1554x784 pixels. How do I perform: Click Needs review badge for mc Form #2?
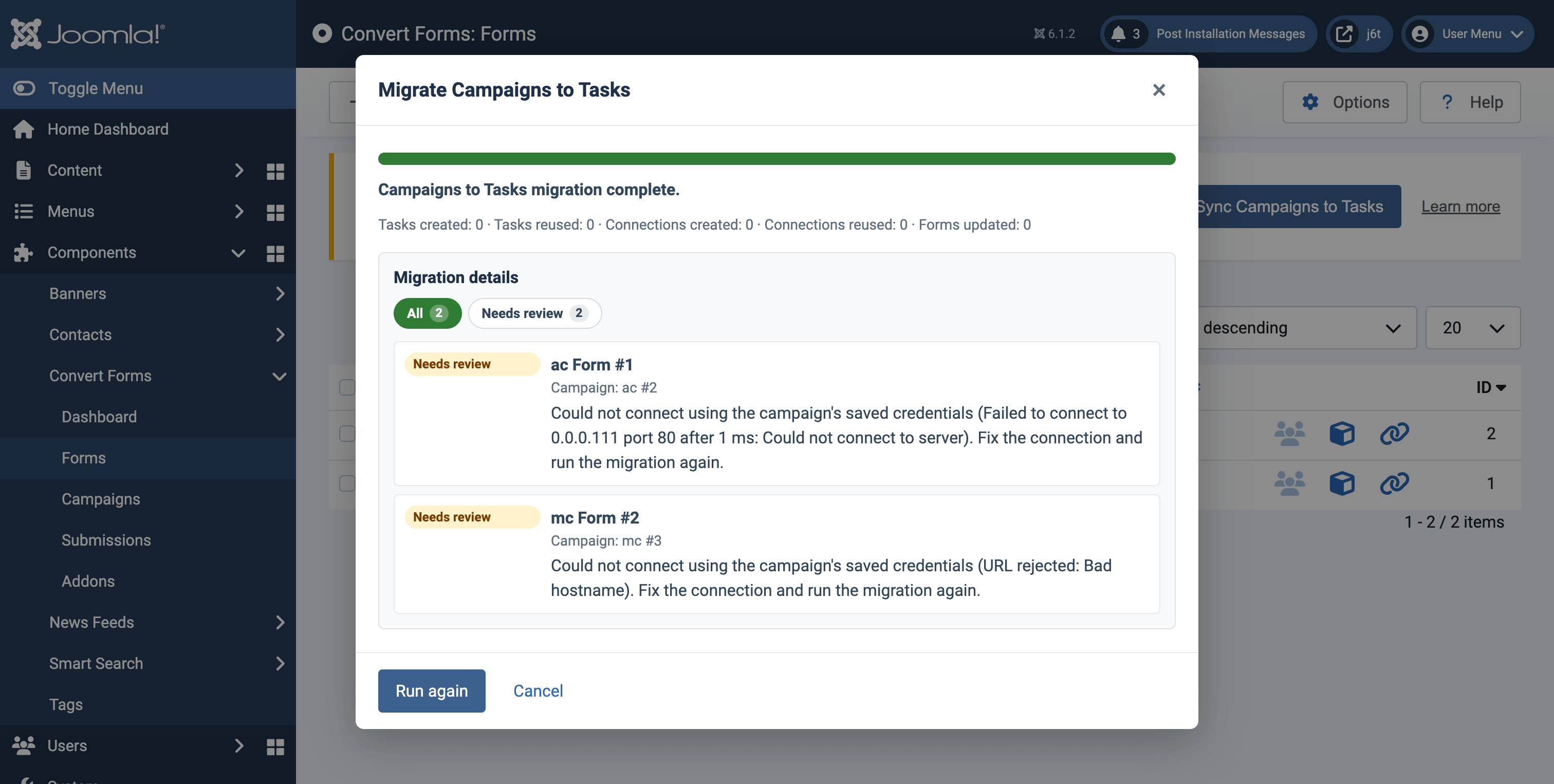tap(472, 517)
